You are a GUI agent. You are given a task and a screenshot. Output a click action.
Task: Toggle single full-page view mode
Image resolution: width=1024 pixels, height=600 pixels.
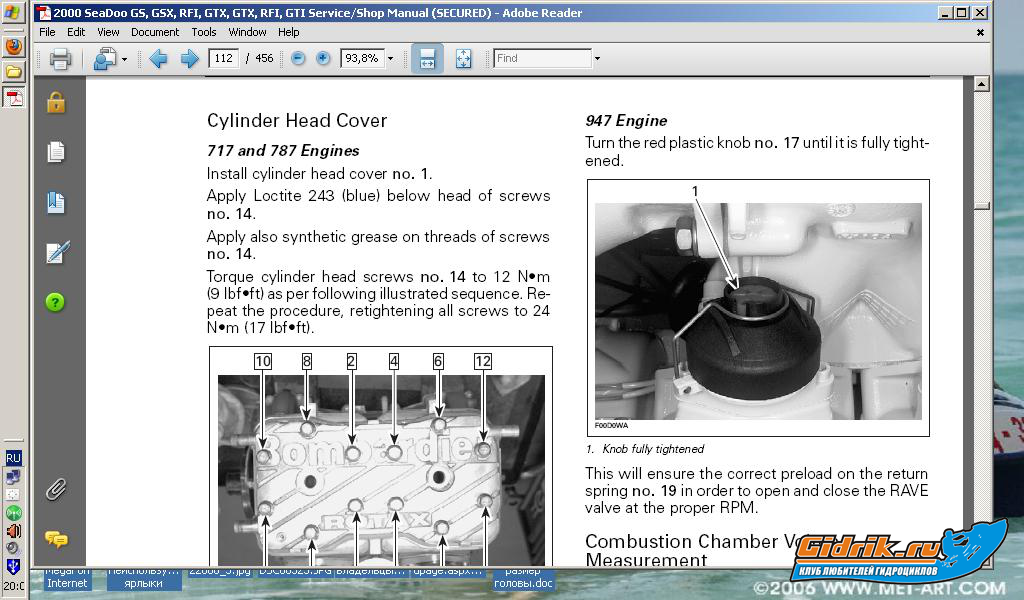463,59
